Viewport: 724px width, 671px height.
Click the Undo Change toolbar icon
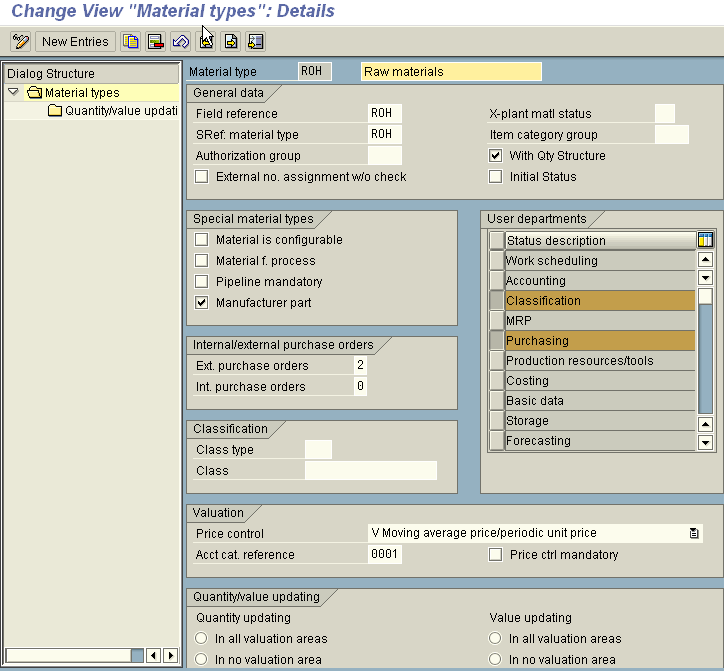[x=181, y=42]
